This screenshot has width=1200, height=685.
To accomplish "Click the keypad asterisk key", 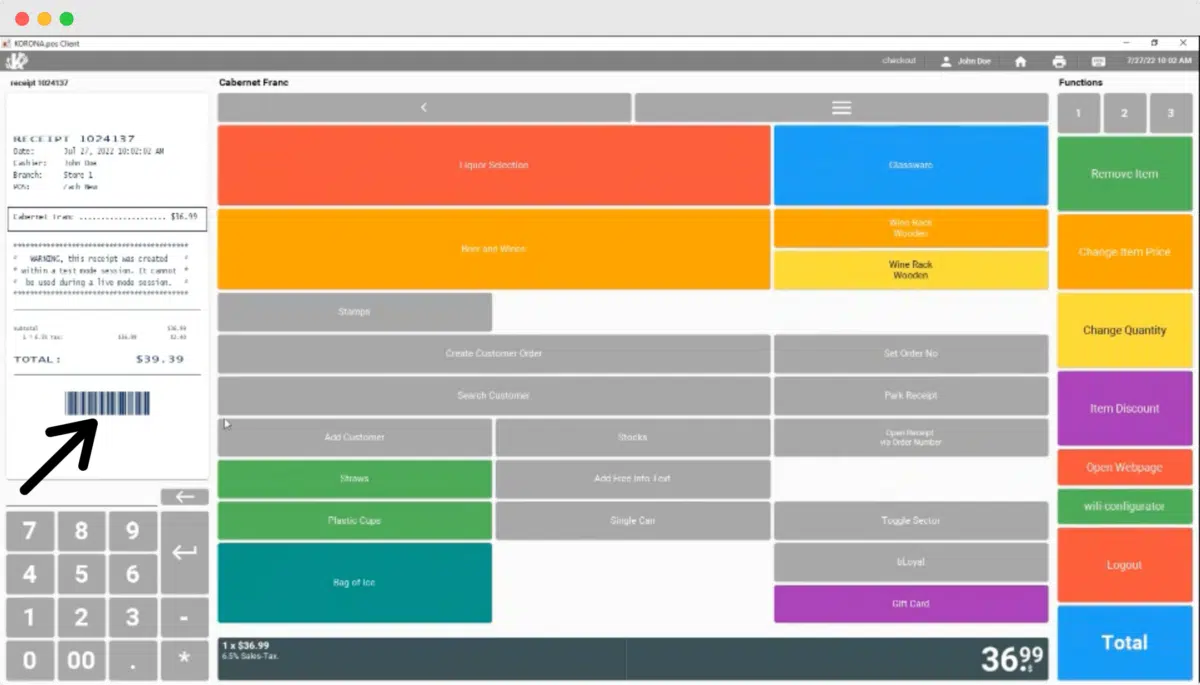I will 184,660.
